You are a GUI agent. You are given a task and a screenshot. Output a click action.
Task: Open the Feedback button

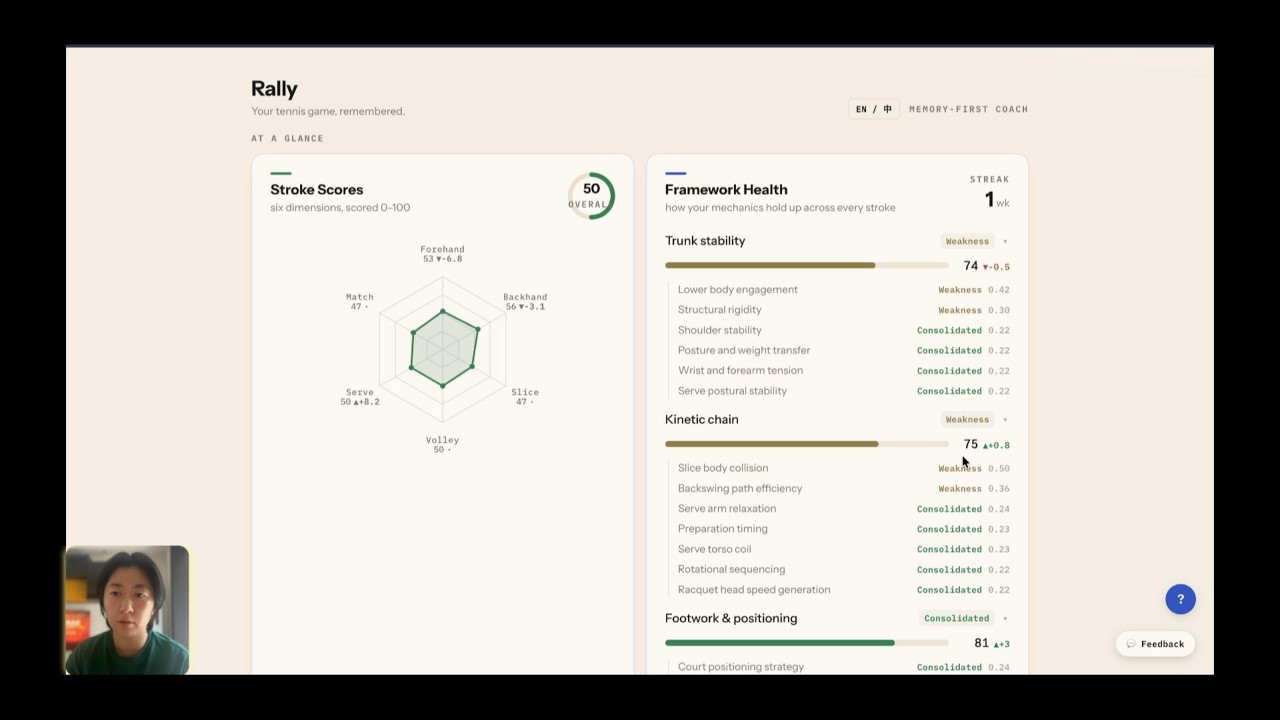tap(1155, 644)
